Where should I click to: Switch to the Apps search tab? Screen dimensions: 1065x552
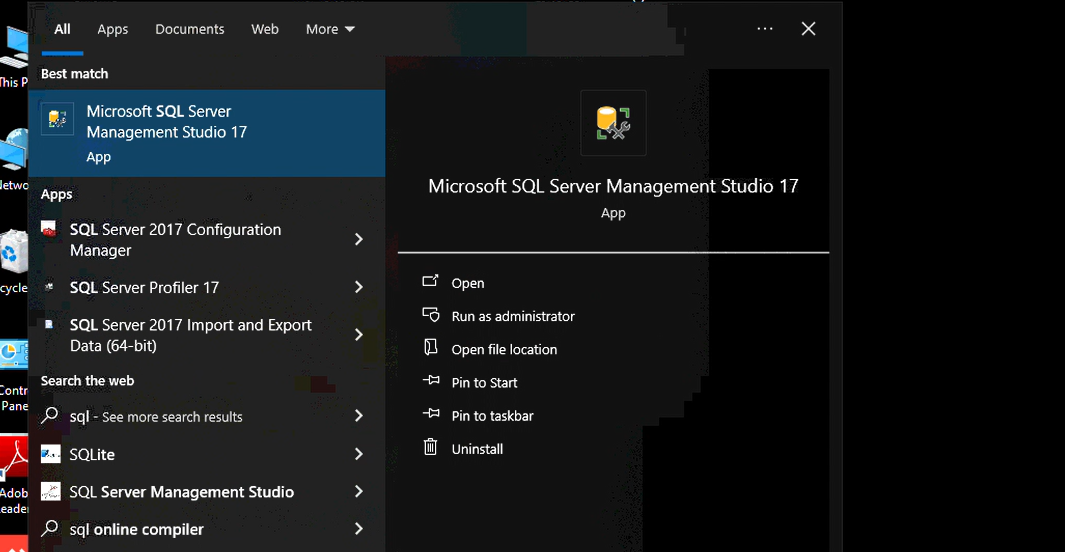[x=113, y=29]
